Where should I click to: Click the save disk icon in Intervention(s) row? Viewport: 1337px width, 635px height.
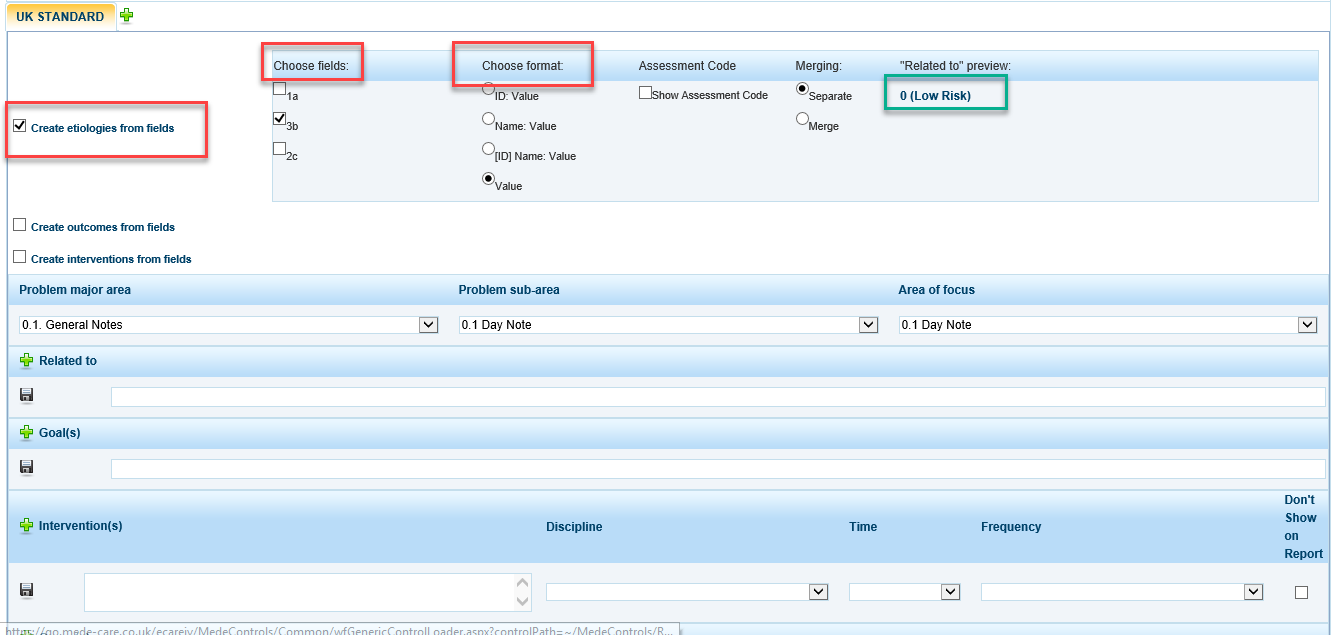tap(27, 590)
